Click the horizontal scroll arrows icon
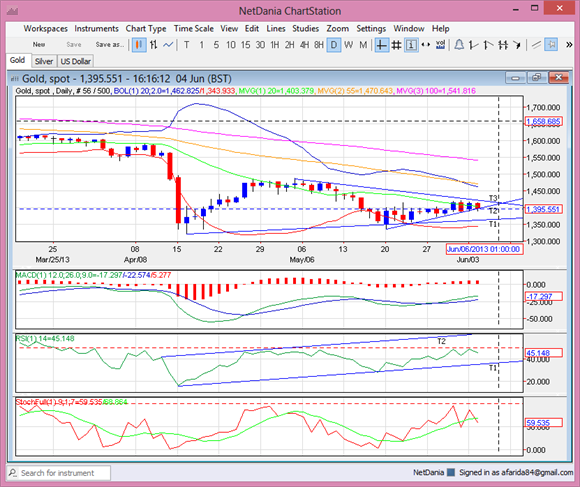Viewport: 580px width, 487px height. (x=426, y=45)
